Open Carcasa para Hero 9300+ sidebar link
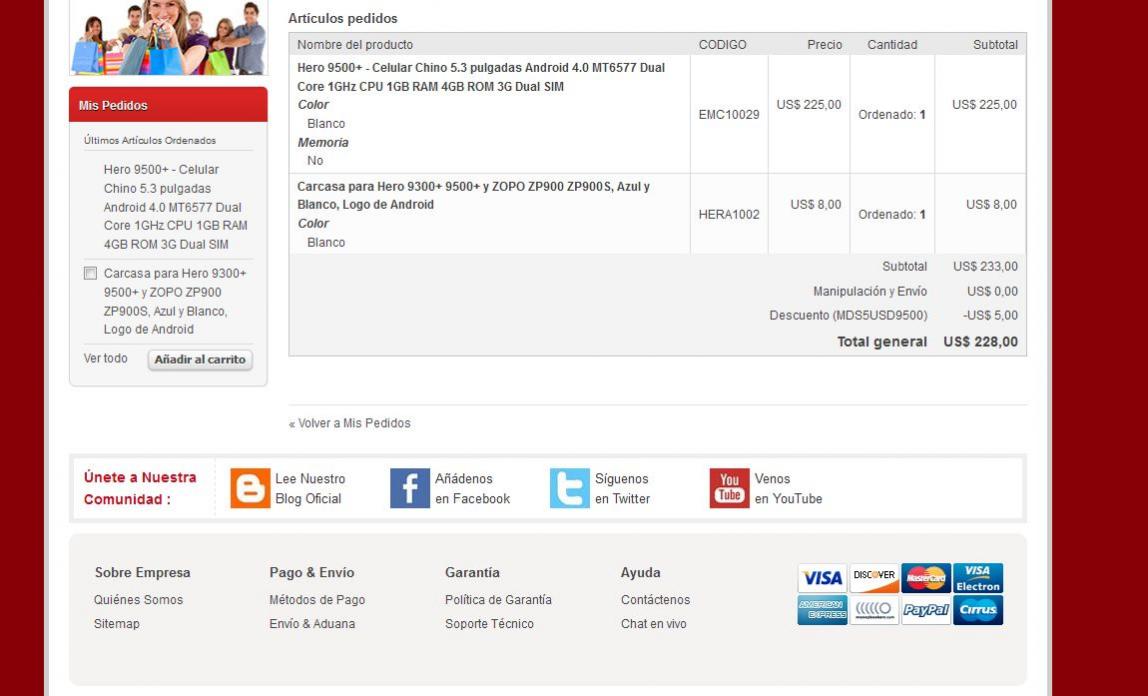 tap(175, 302)
